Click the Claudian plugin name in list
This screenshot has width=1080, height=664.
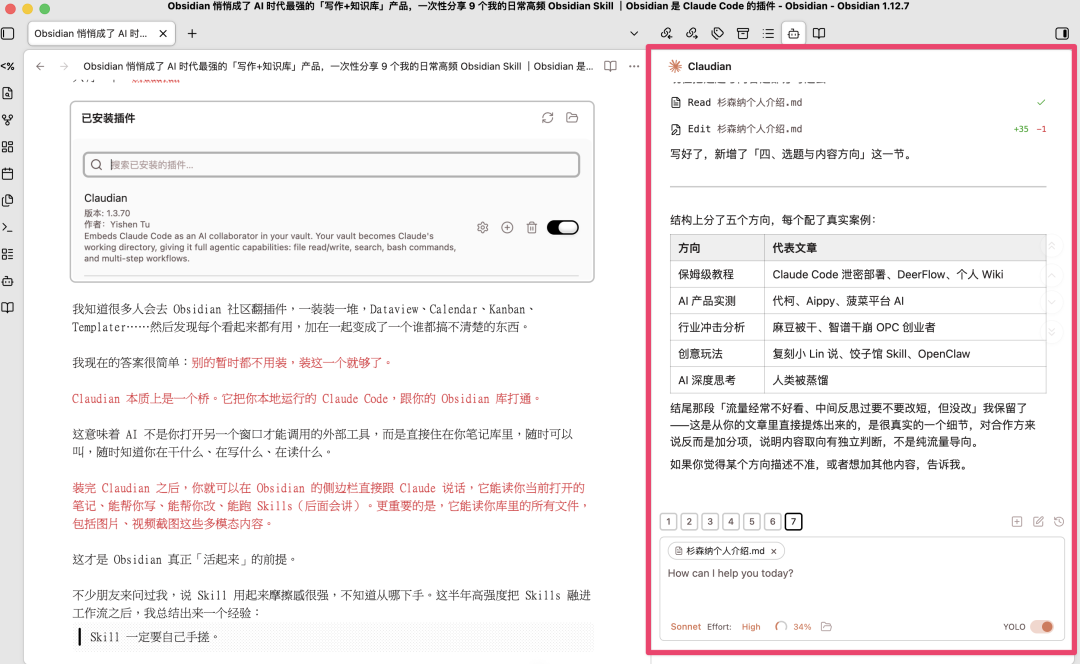pyautogui.click(x=105, y=198)
